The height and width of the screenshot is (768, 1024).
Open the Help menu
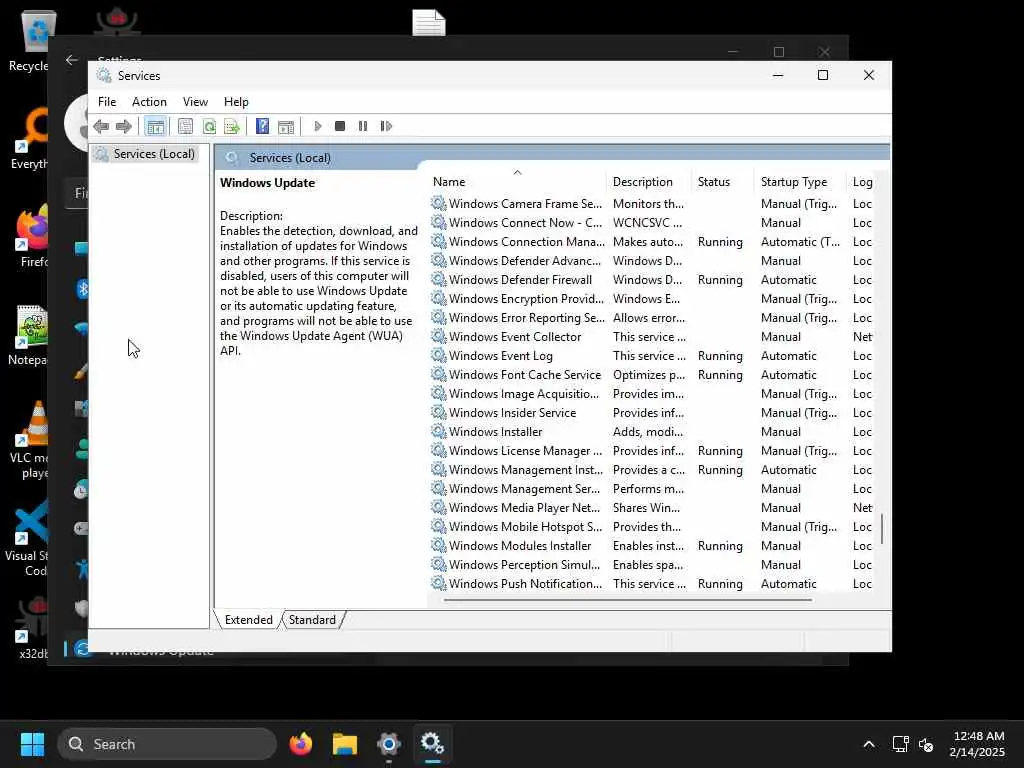236,102
